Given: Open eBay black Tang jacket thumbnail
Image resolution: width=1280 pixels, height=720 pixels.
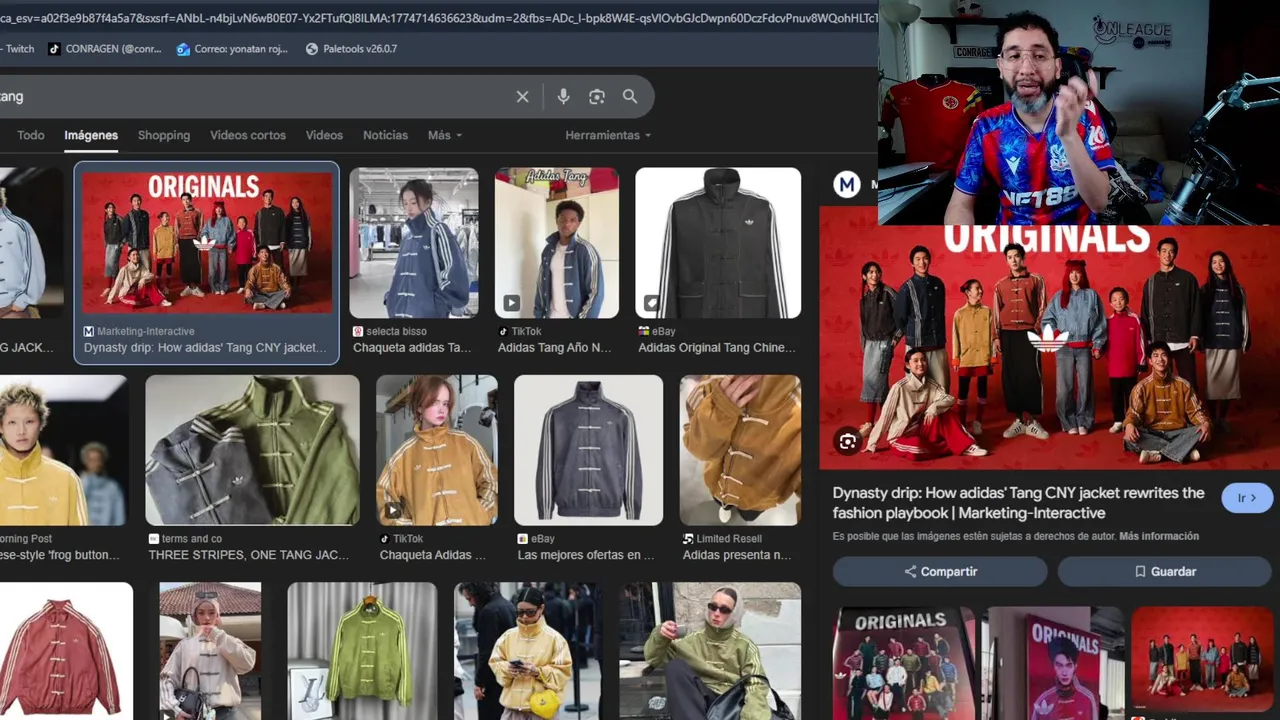Looking at the screenshot, I should 718,243.
